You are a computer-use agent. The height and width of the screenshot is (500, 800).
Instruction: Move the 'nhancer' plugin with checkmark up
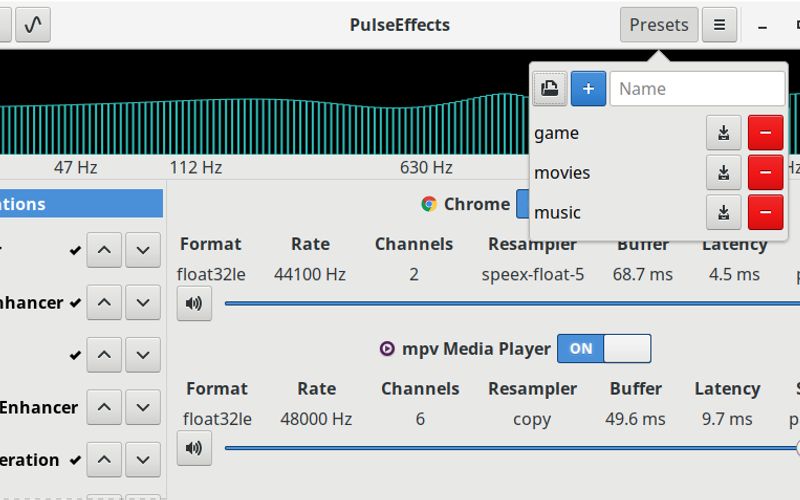point(104,303)
